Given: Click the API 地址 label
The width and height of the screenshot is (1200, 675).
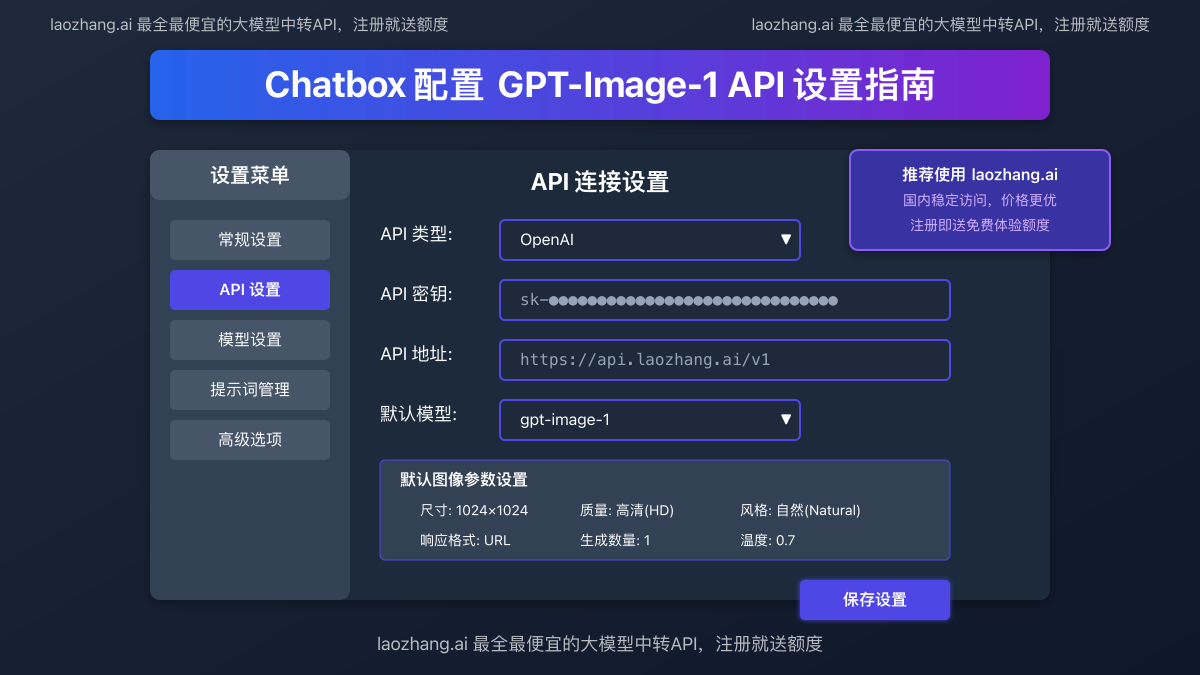Looking at the screenshot, I should [417, 354].
